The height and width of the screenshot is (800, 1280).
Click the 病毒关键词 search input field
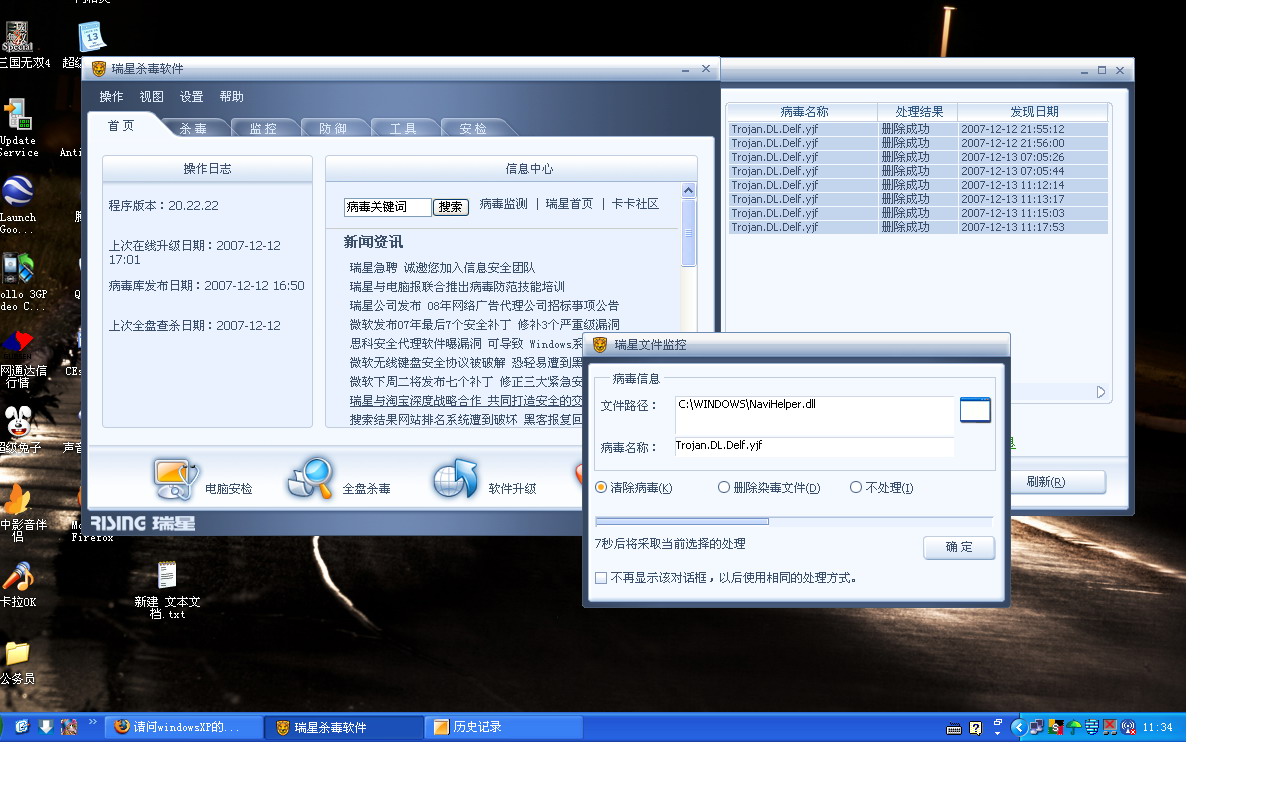point(388,207)
